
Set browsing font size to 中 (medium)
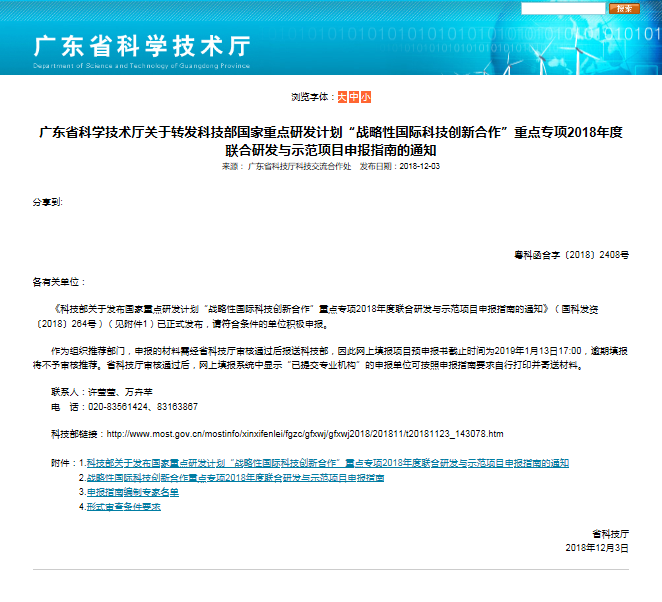pos(354,97)
